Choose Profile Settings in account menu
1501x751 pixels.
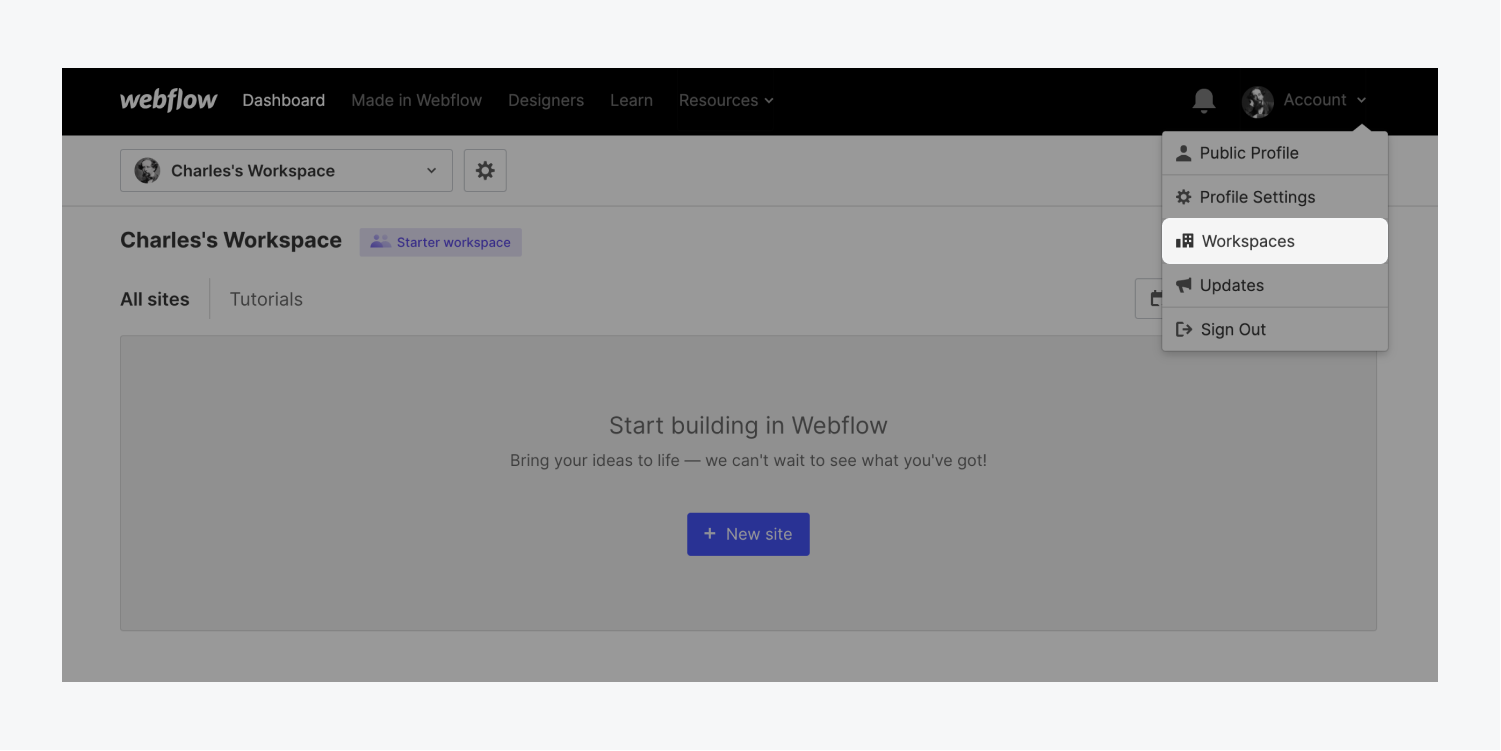[1275, 197]
